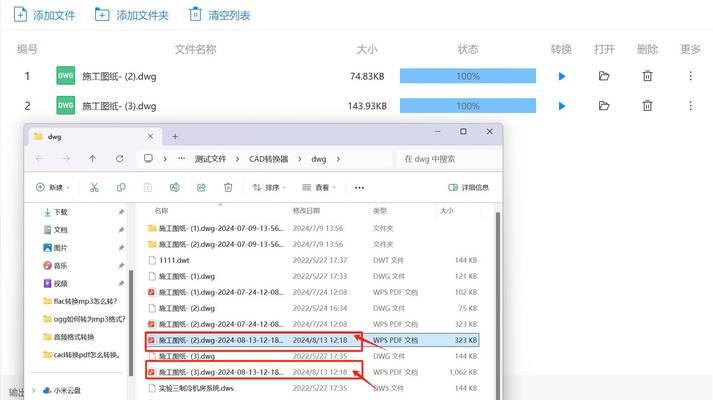713x400 pixels.
Task: Click the 添加文件 button
Action: click(x=44, y=15)
